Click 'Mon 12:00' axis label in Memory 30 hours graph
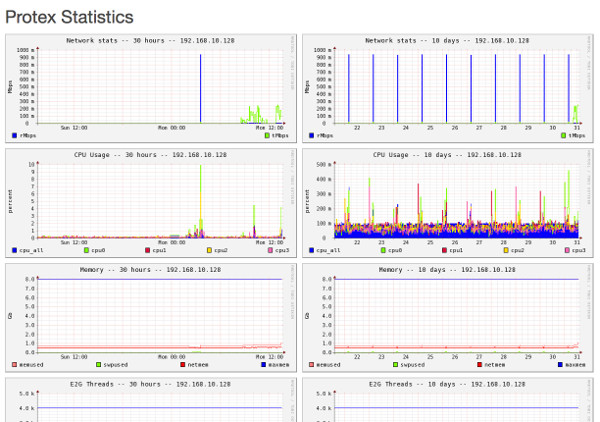 point(270,357)
